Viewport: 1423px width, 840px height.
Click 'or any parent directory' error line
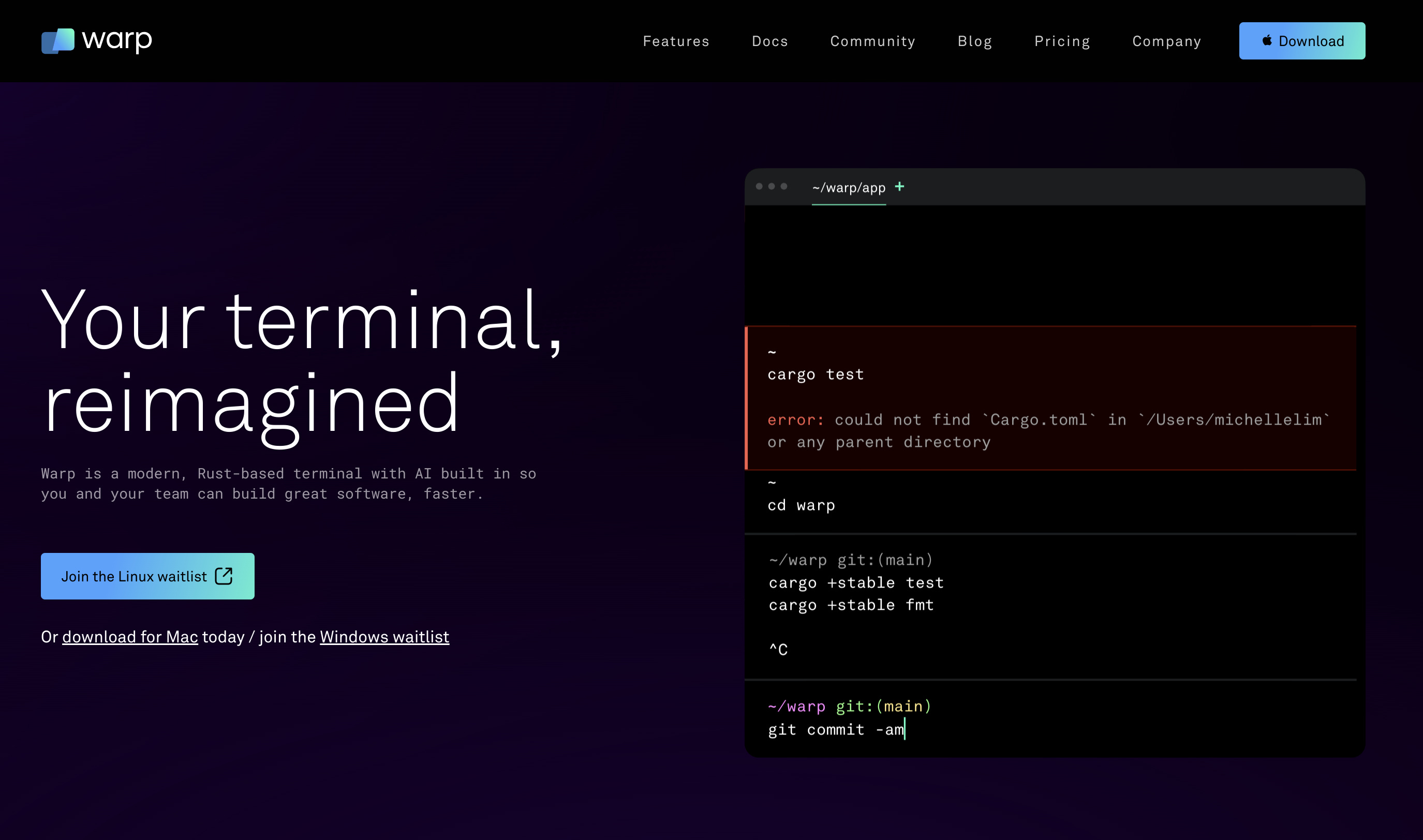879,443
